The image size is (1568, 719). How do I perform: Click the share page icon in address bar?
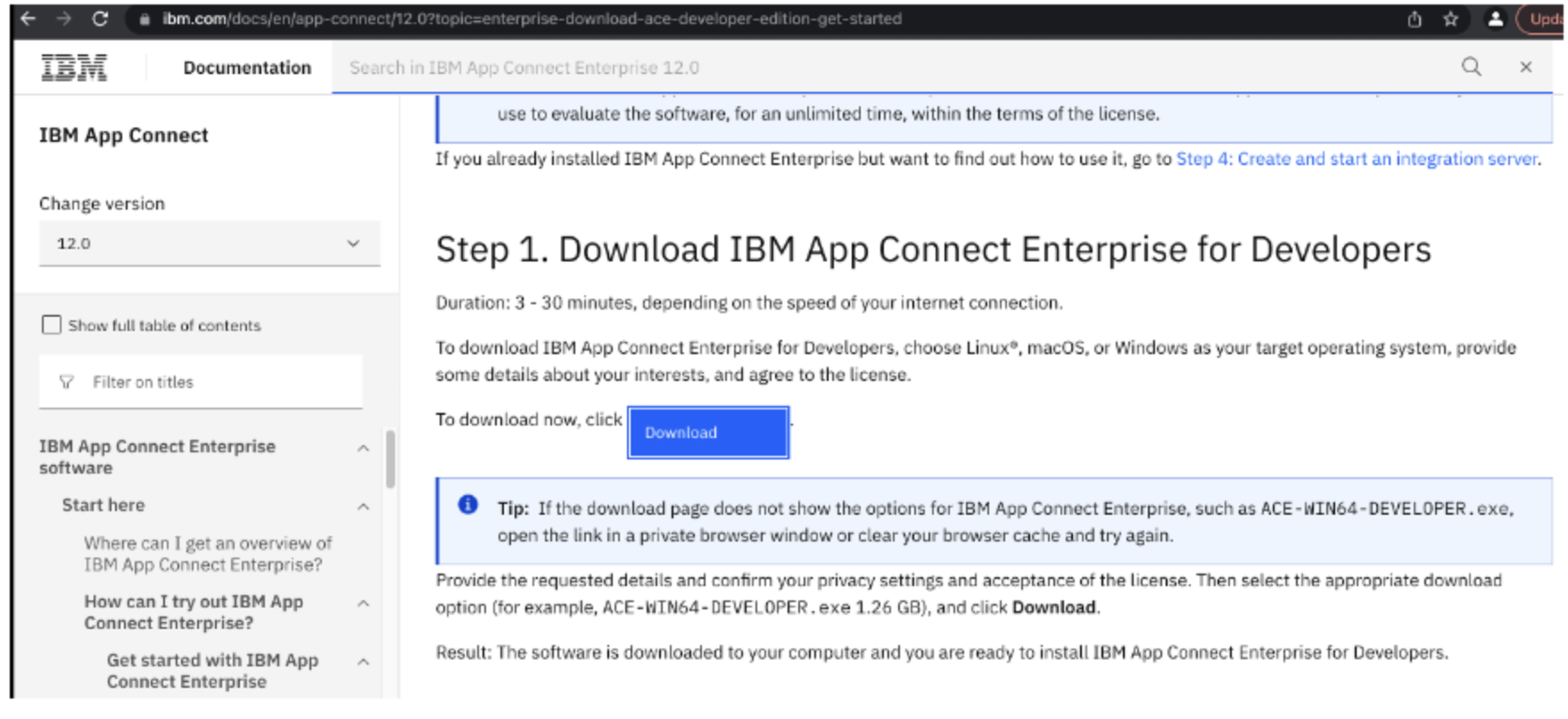tap(1415, 19)
